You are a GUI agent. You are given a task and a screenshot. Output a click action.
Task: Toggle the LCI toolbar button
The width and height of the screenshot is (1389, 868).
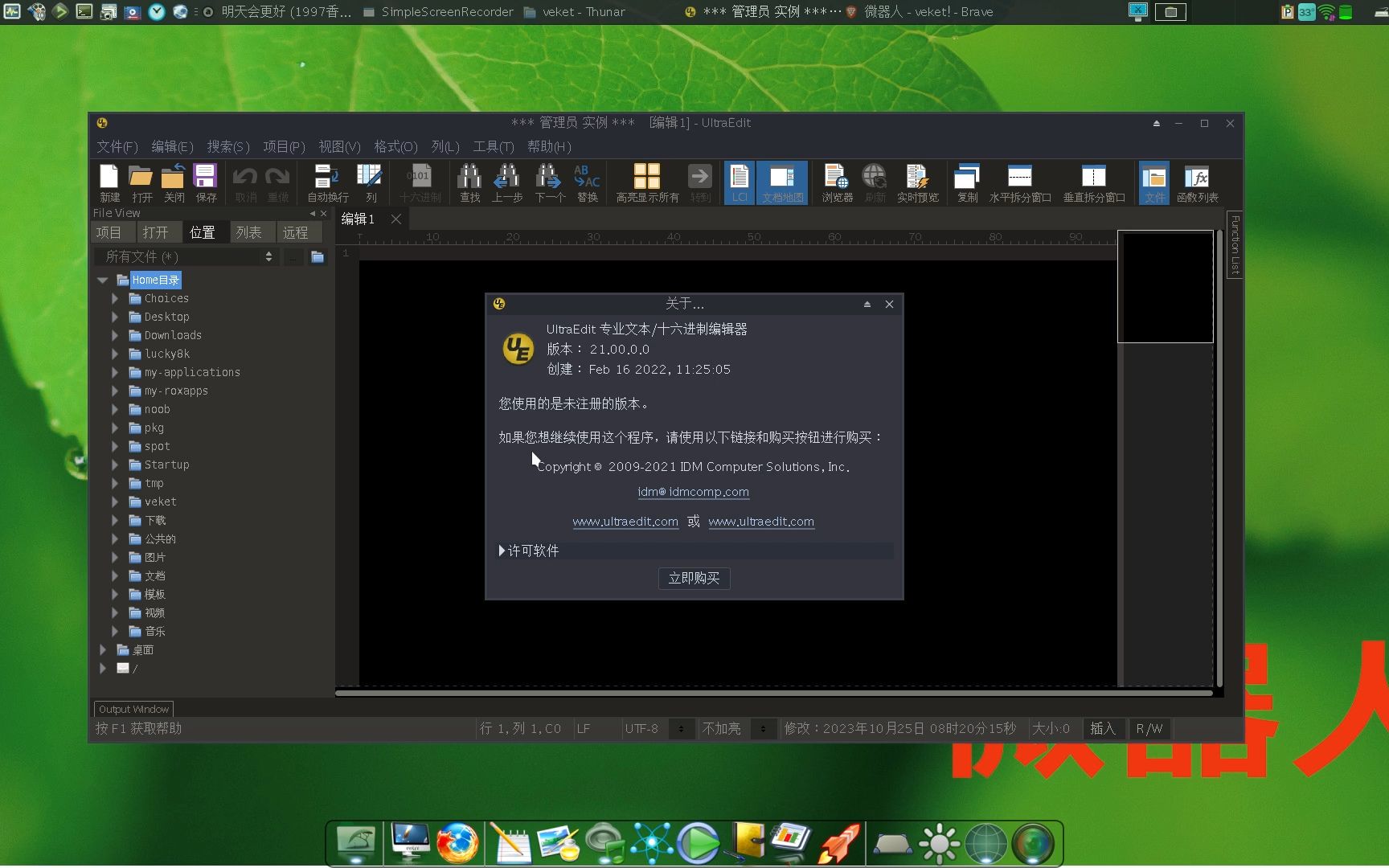pyautogui.click(x=740, y=182)
